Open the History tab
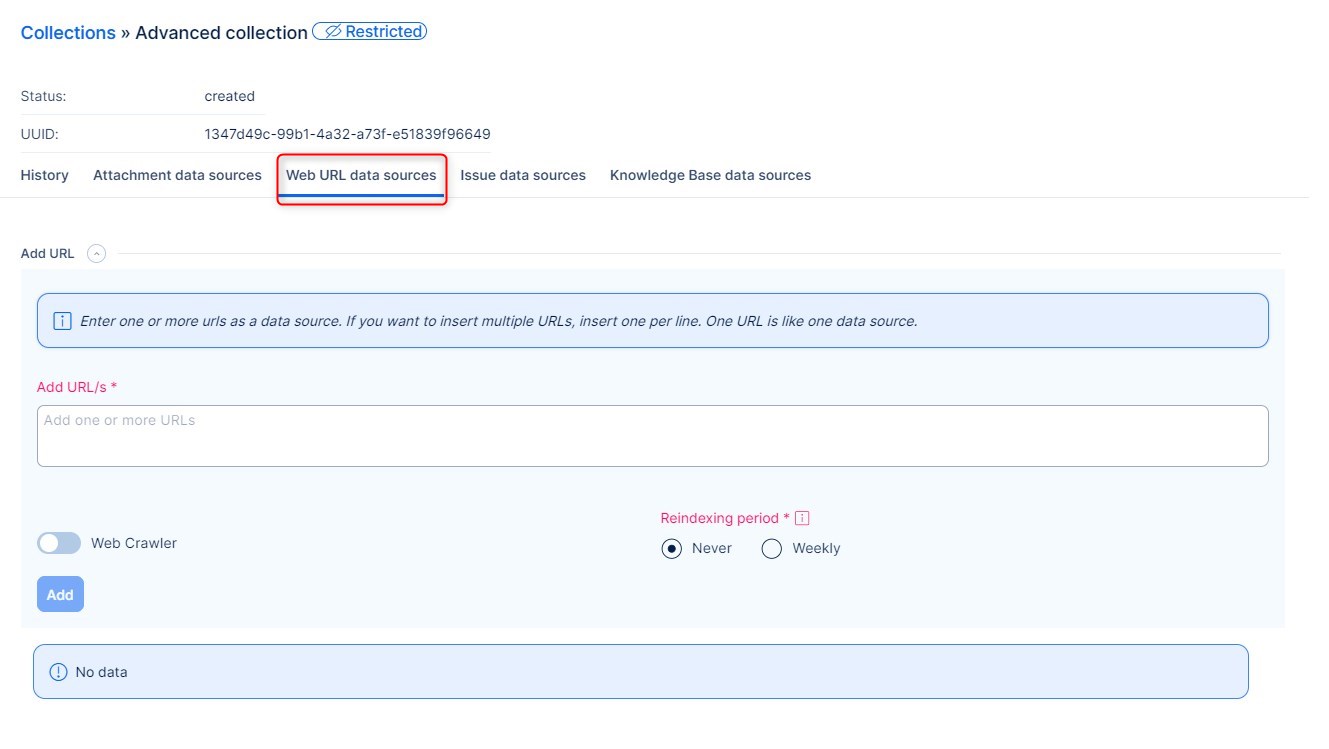 pyautogui.click(x=45, y=175)
